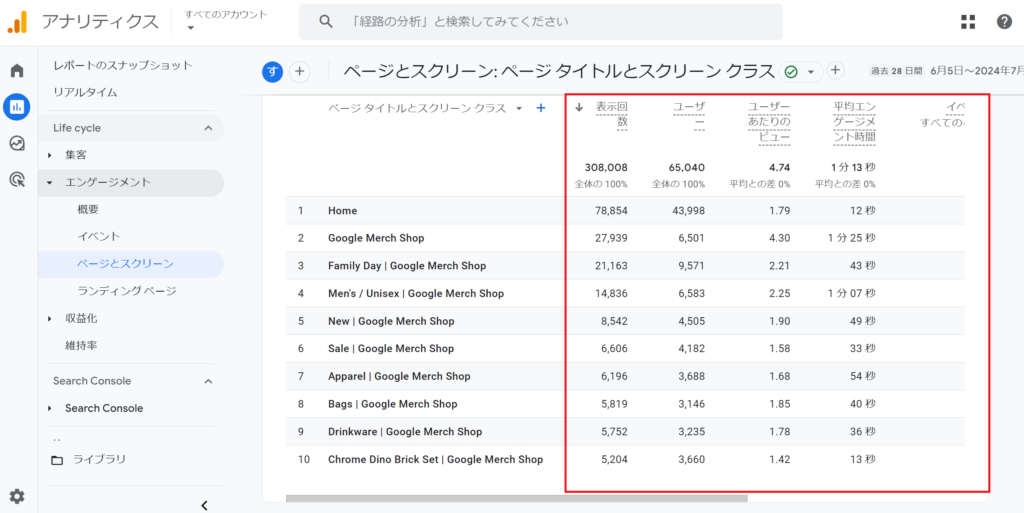Collapse the Life cycle section
Image resolution: width=1024 pixels, height=513 pixels.
pos(208,128)
